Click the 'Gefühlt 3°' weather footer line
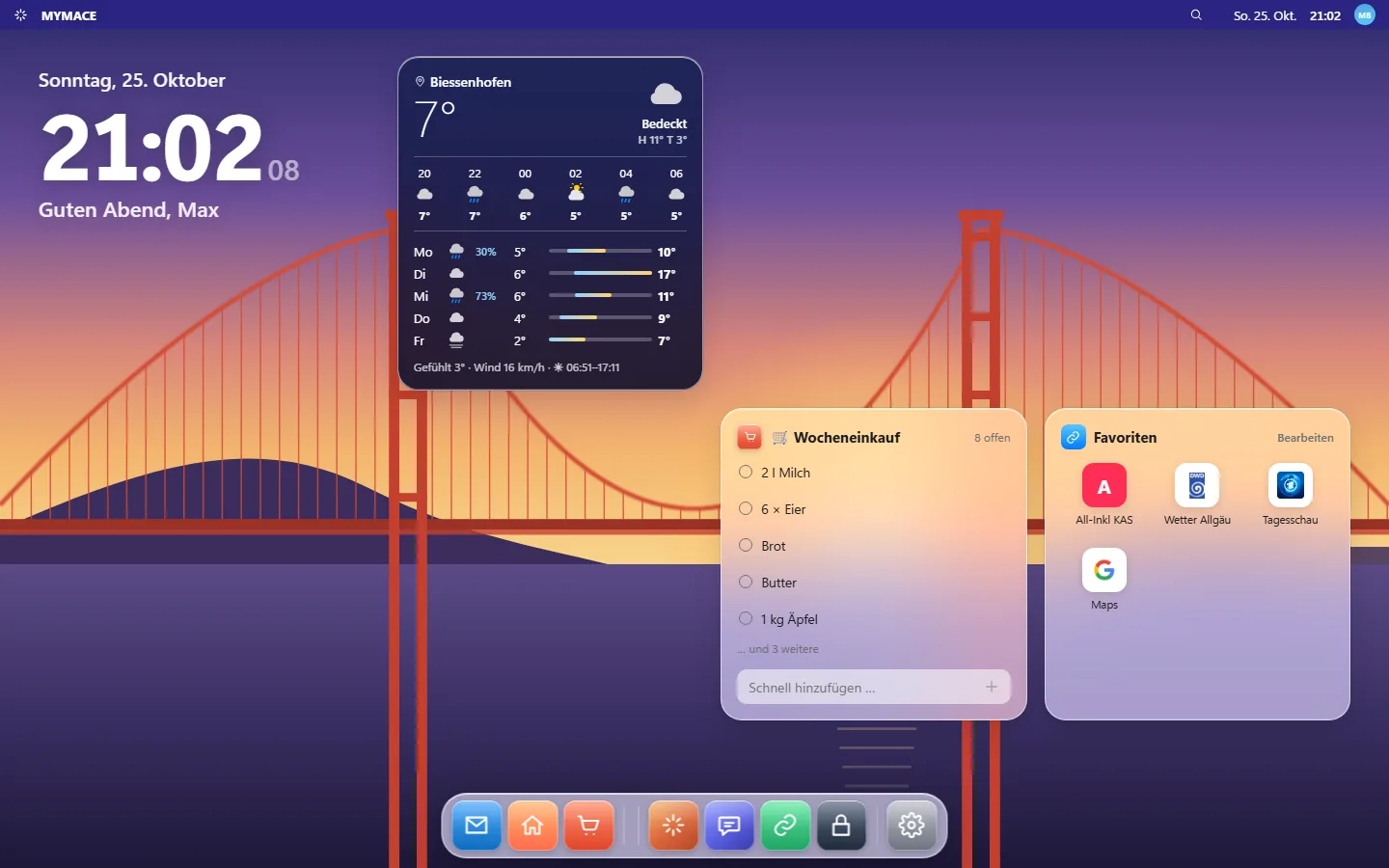The image size is (1389, 868). (517, 367)
